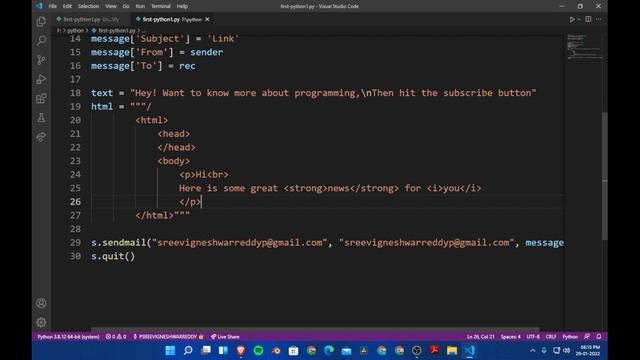The height and width of the screenshot is (360, 640).
Task: Open the Windows Start menu
Action: coord(170,351)
